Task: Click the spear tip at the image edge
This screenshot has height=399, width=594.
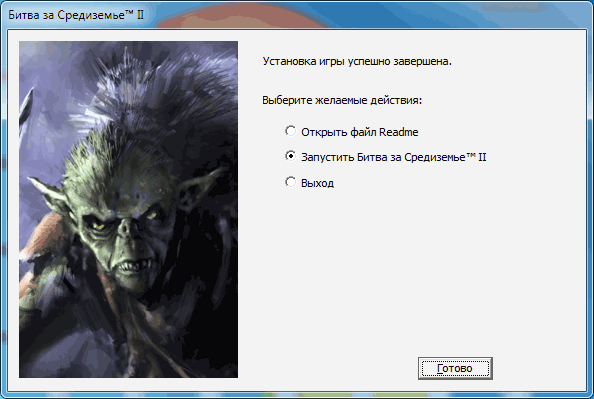Action: coord(27,104)
